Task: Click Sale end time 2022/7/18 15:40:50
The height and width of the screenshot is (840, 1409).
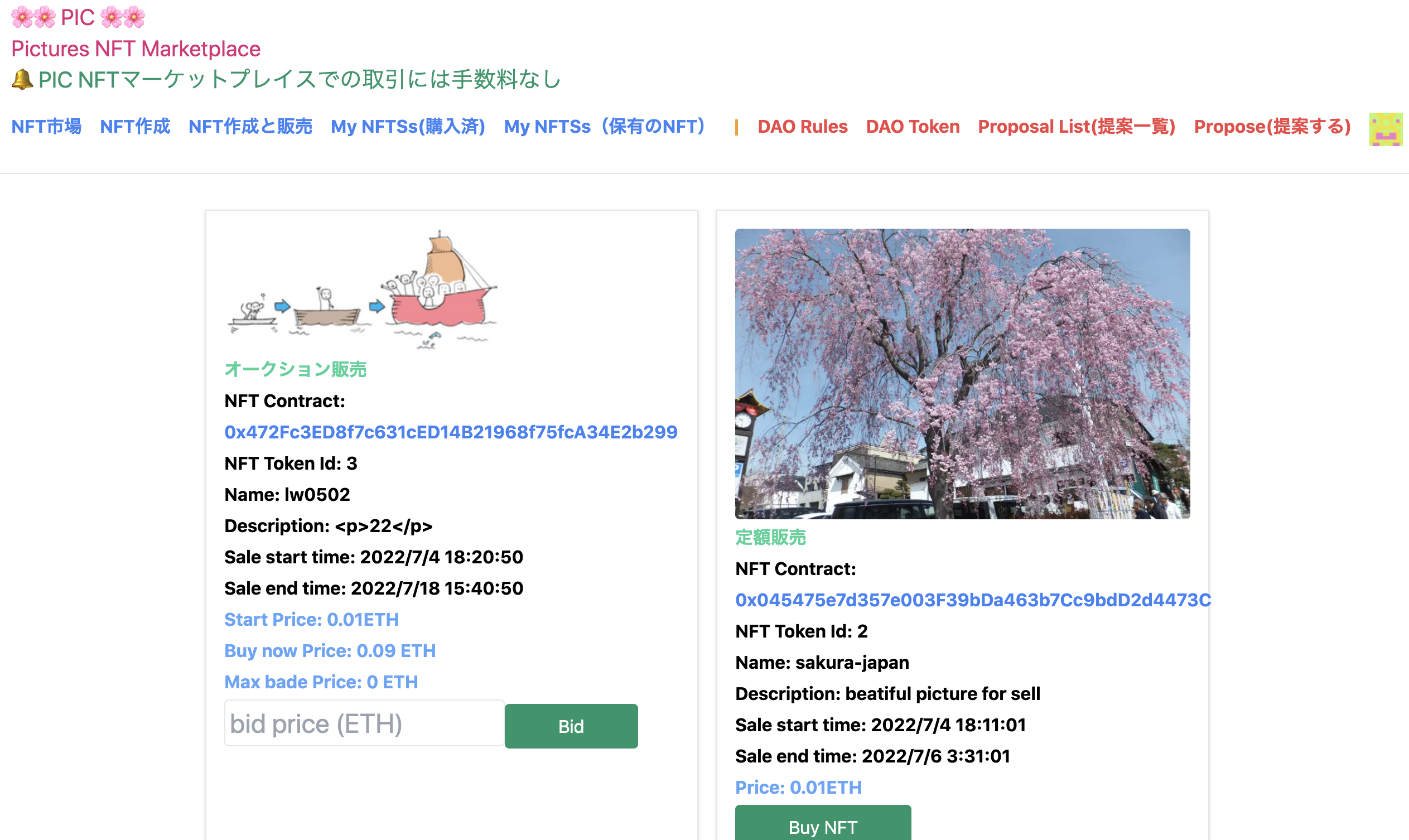Action: 374,588
